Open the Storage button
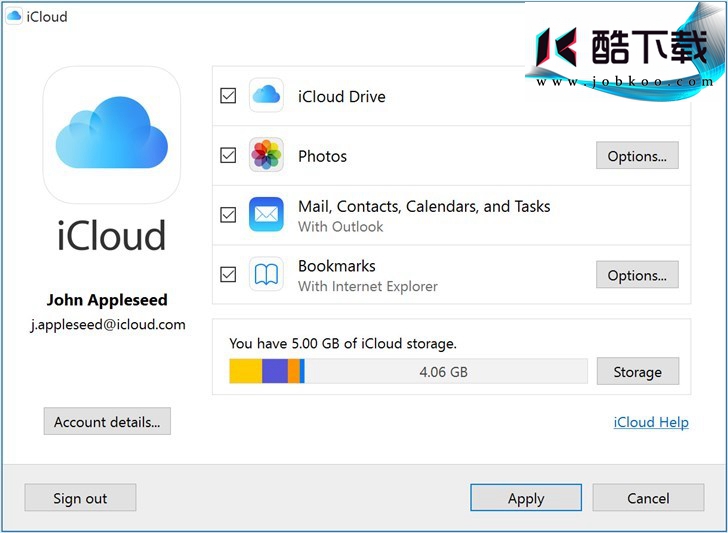 tap(637, 371)
